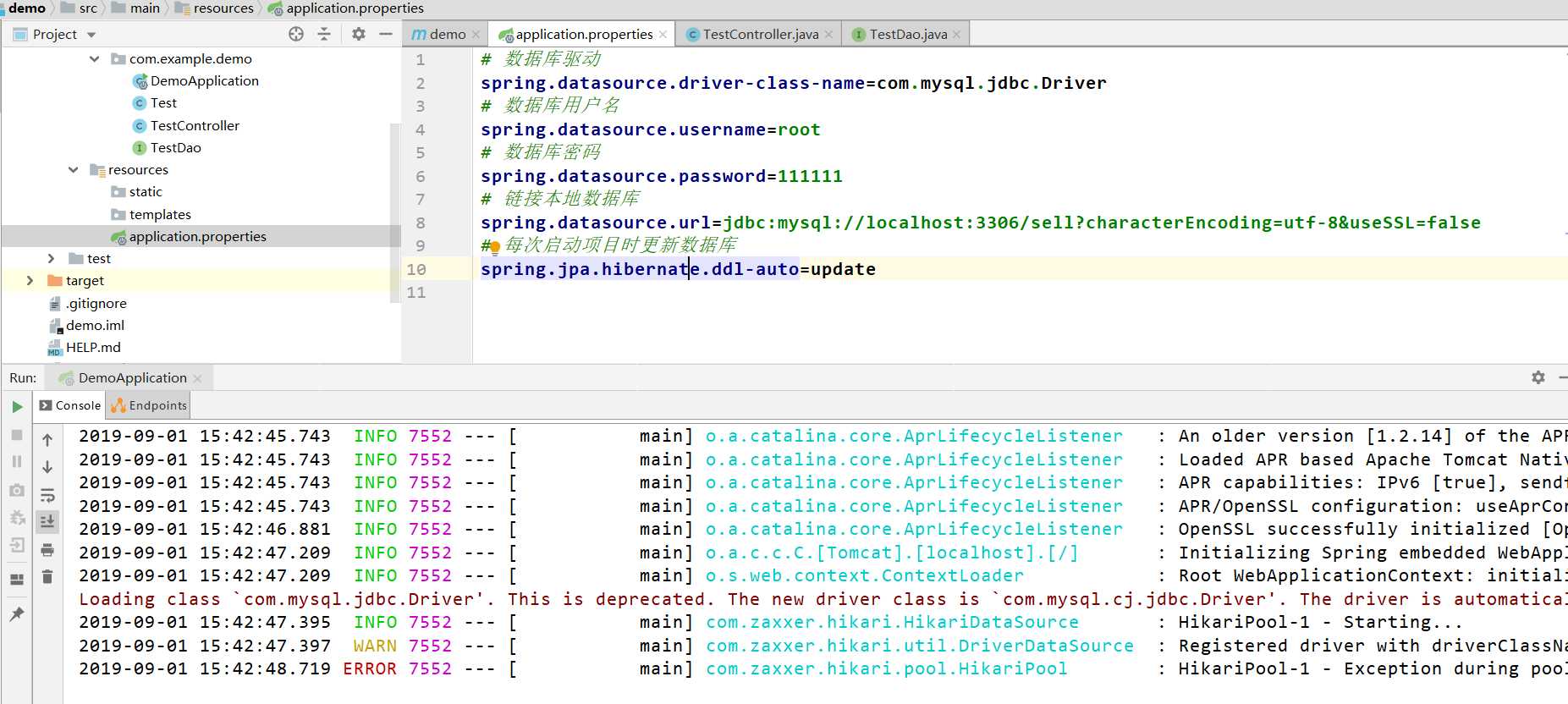Click the Exit icon in Run sidebar
This screenshot has height=704, width=1568.
coord(17,545)
